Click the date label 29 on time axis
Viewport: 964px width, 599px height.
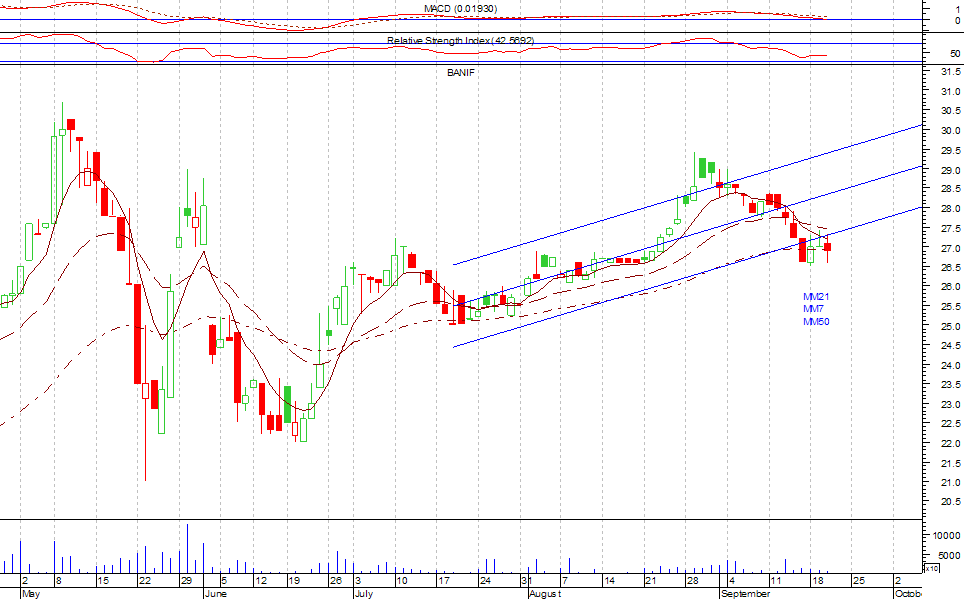[186, 581]
